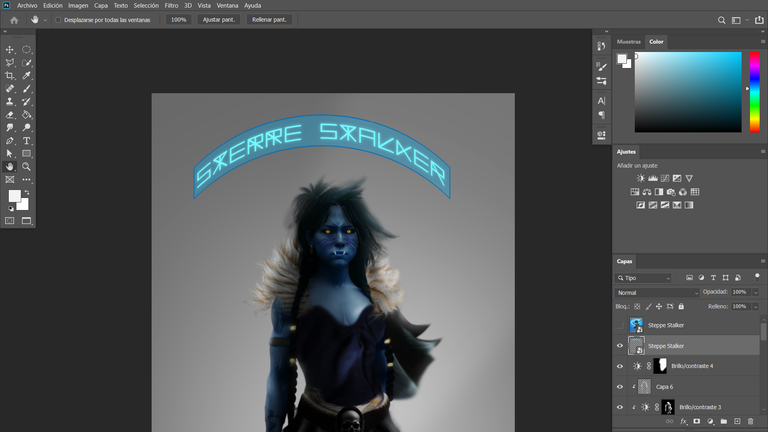Image resolution: width=768 pixels, height=432 pixels.
Task: Select the Crop tool
Action: [10, 75]
